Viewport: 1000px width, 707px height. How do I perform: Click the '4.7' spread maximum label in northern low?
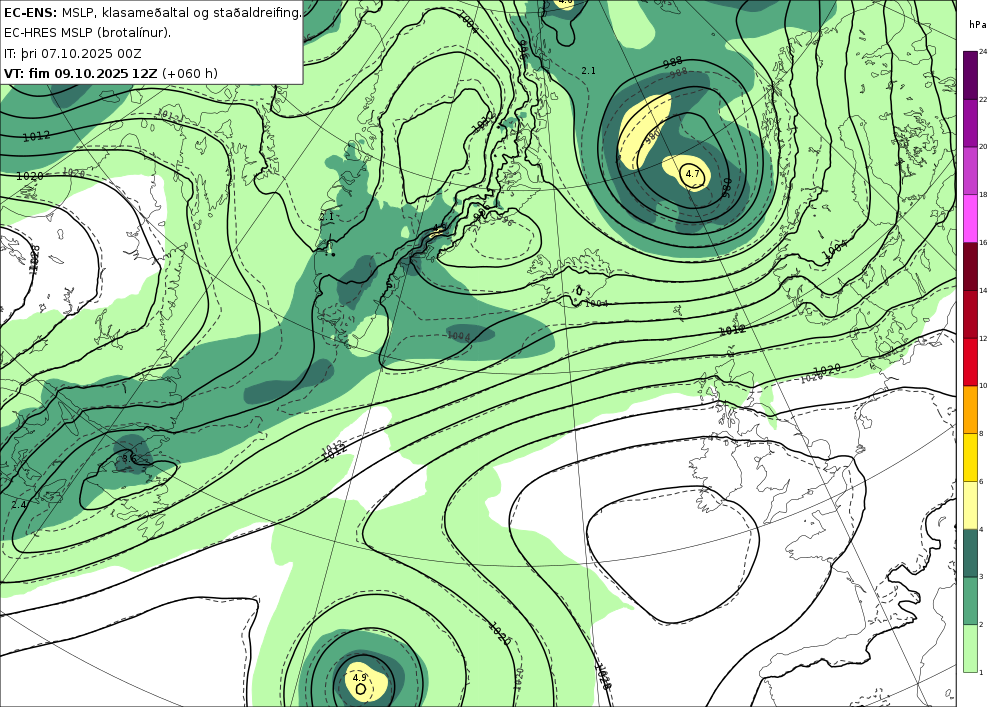[x=692, y=173]
